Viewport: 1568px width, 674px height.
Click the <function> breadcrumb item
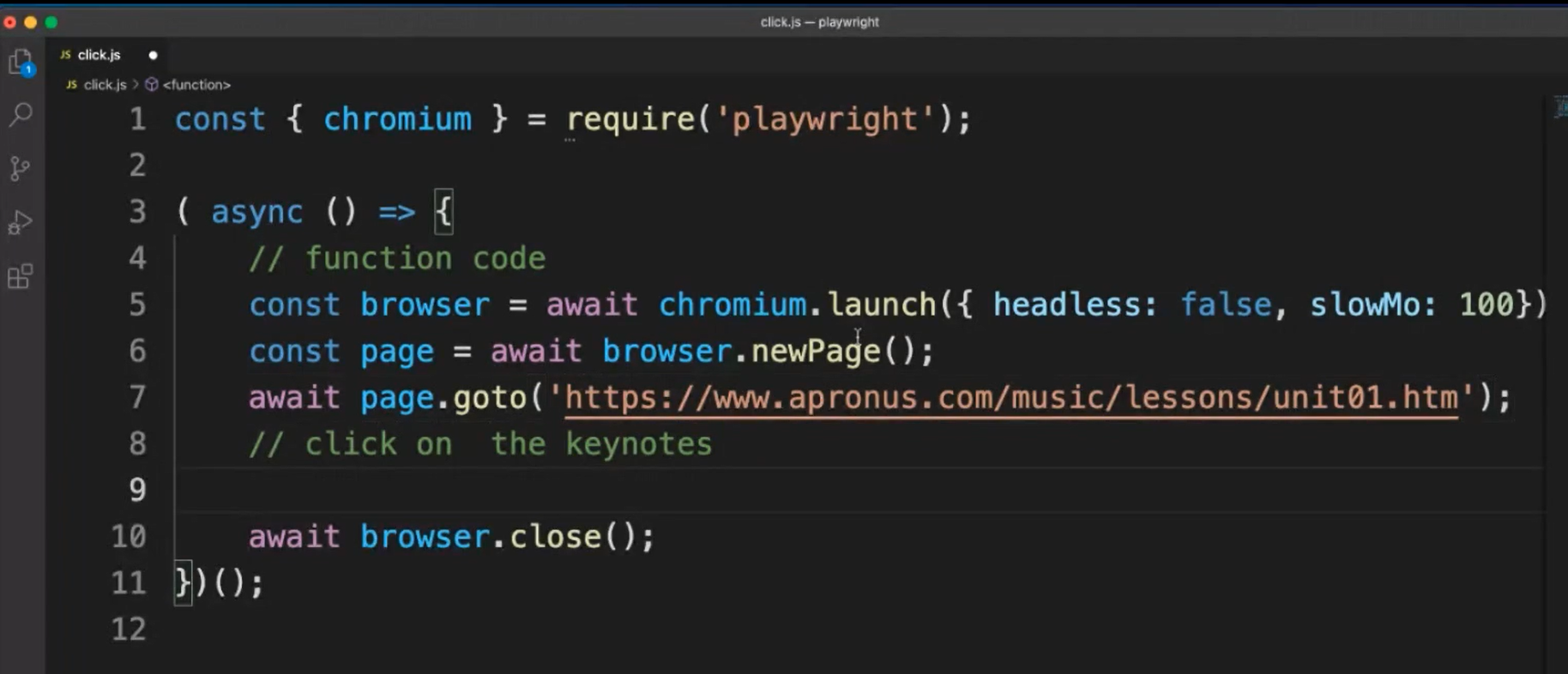pyautogui.click(x=196, y=85)
